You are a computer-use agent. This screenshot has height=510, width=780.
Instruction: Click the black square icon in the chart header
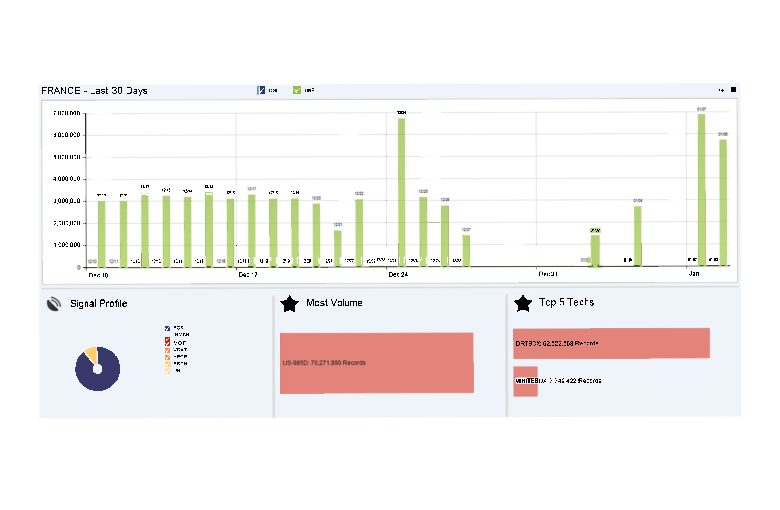click(x=733, y=90)
